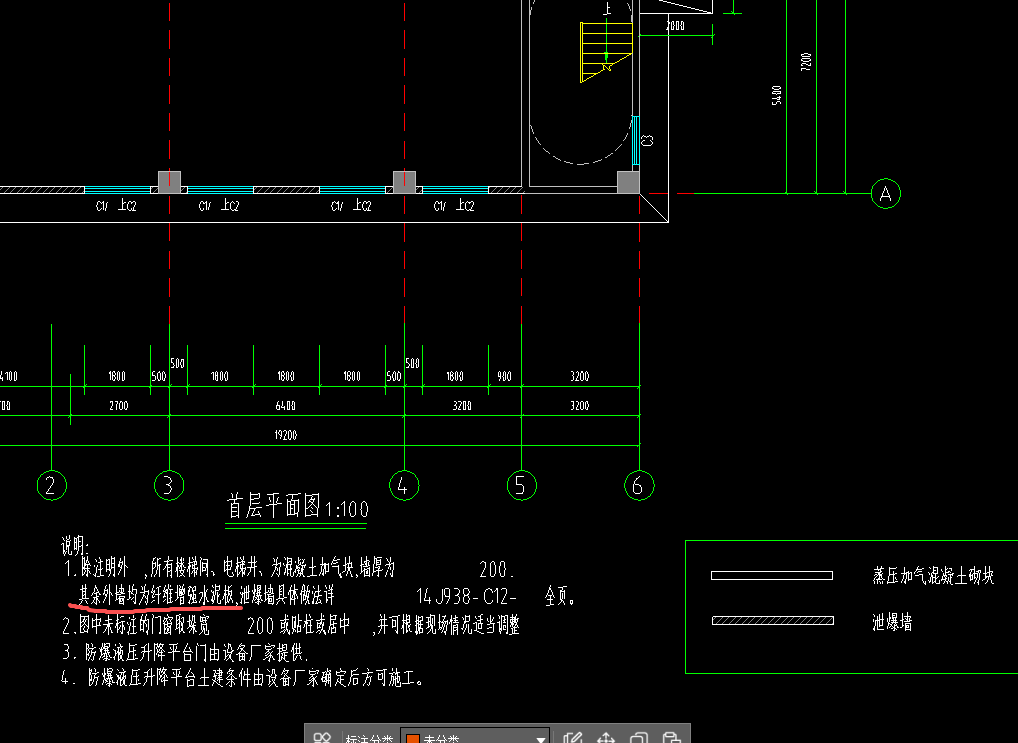The width and height of the screenshot is (1018, 743).
Task: Click the edit pencil icon in bottom toolbar
Action: click(572, 738)
